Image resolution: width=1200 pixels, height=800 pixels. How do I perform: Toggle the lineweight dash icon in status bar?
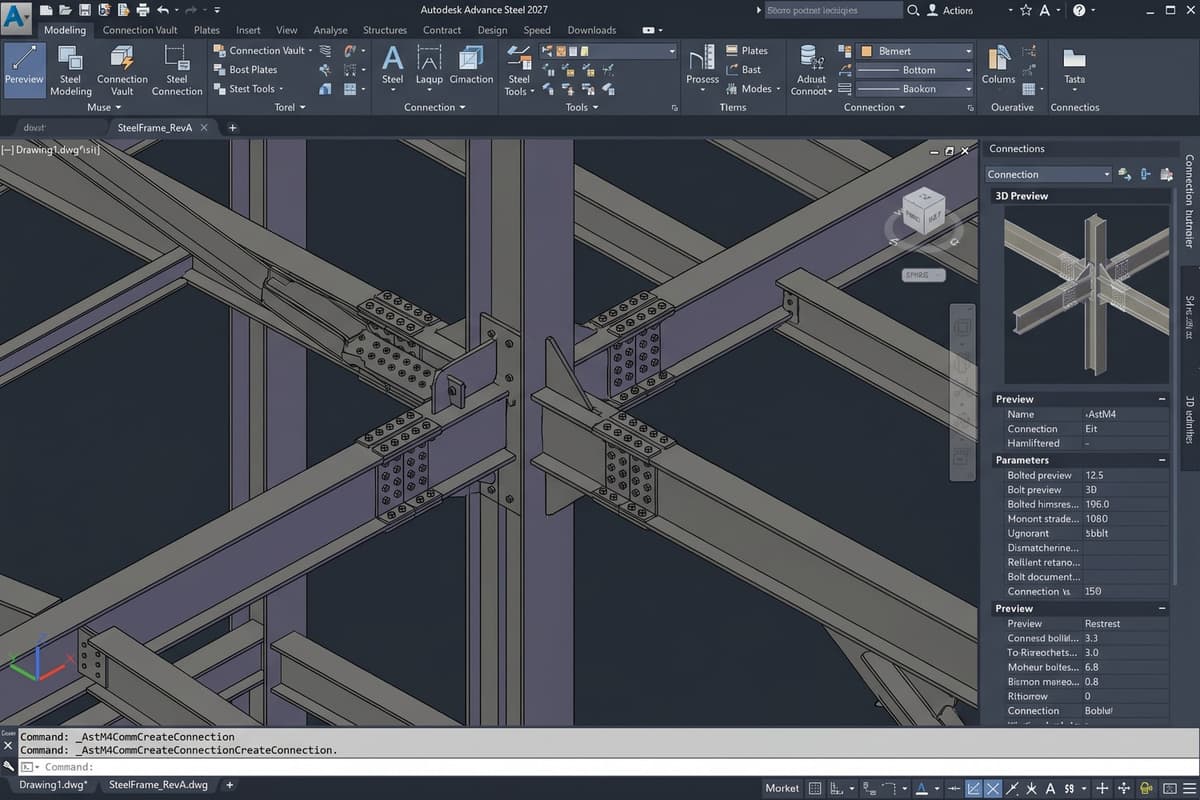click(954, 788)
